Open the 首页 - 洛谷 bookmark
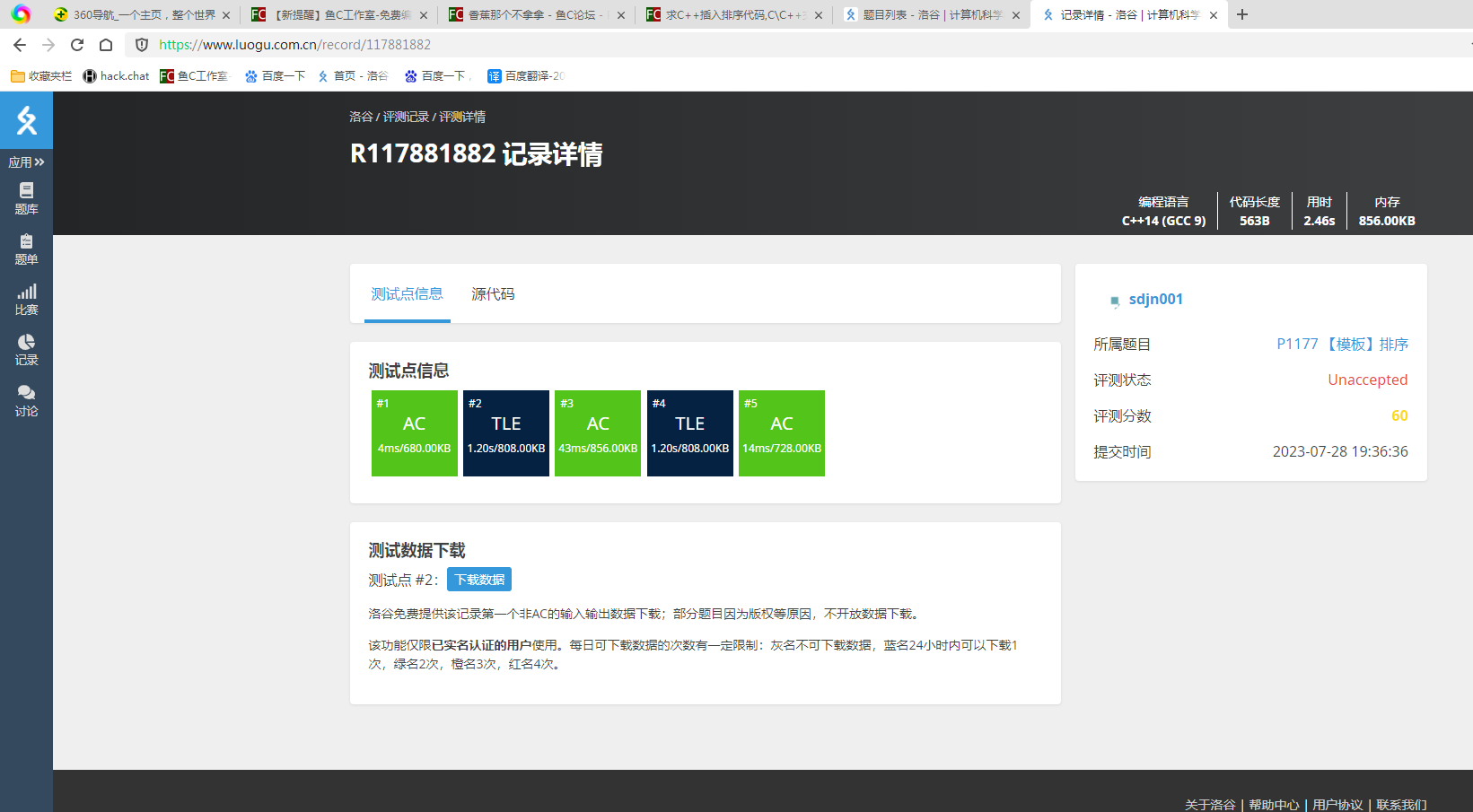 coord(353,76)
